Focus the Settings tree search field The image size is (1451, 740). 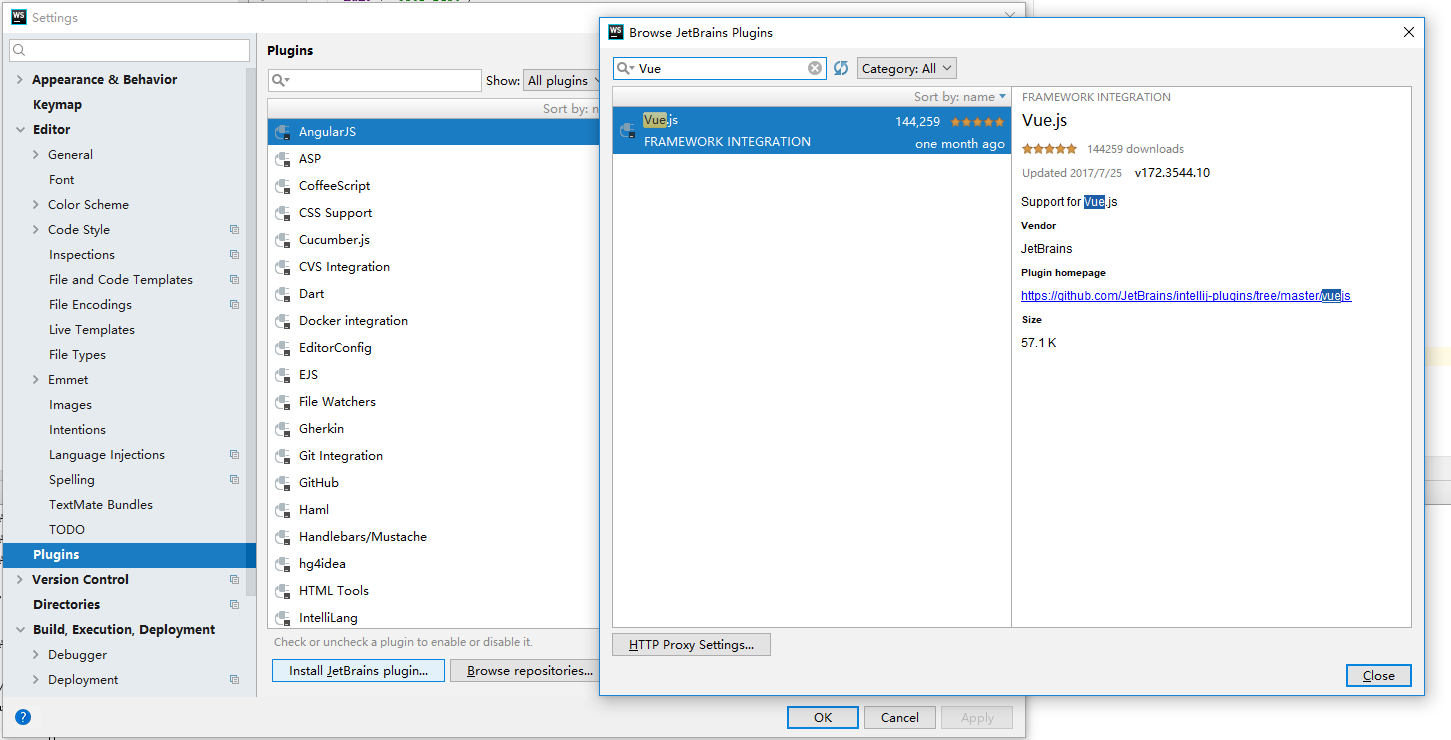pyautogui.click(x=130, y=50)
